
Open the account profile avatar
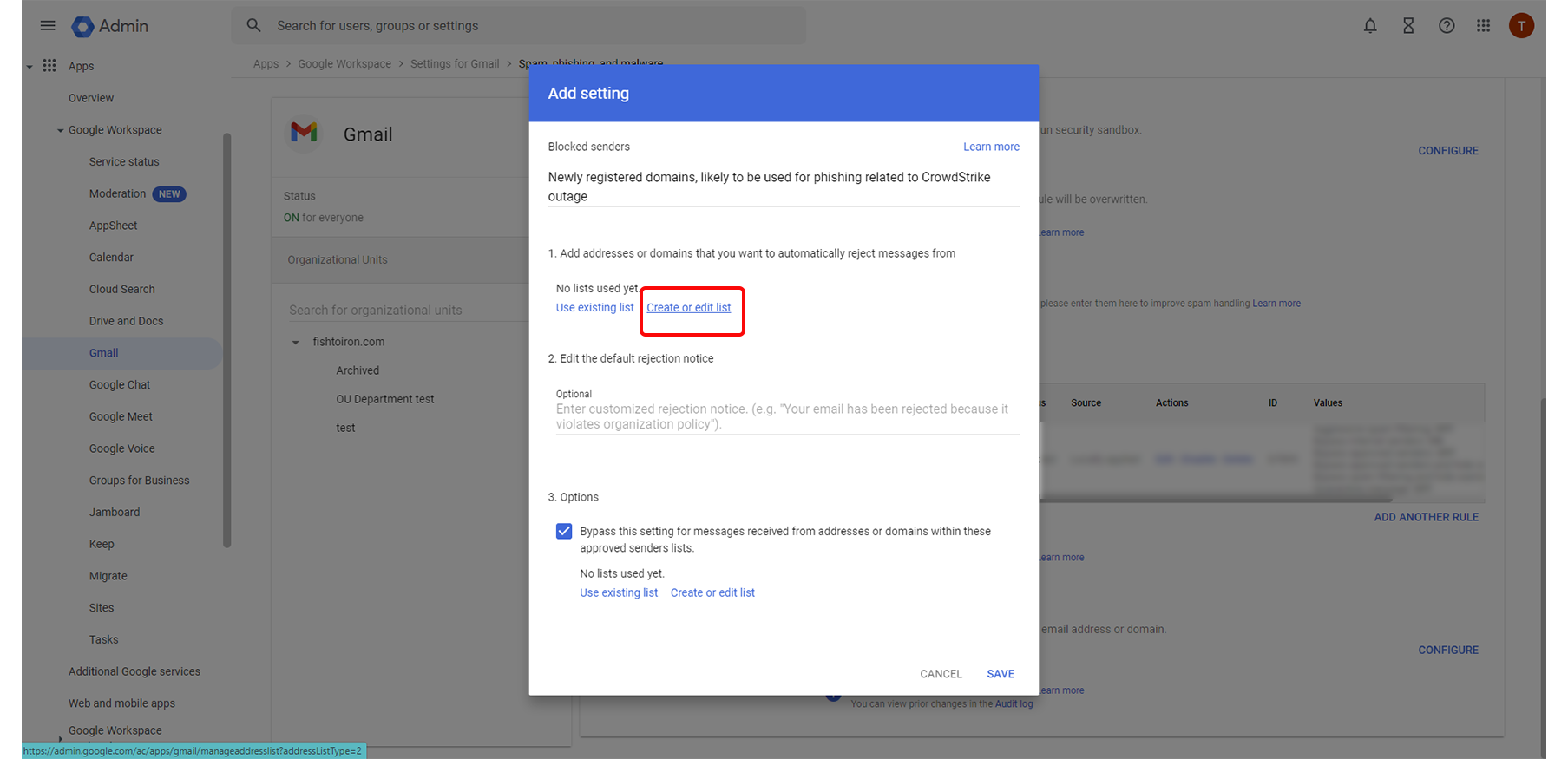pyautogui.click(x=1521, y=26)
